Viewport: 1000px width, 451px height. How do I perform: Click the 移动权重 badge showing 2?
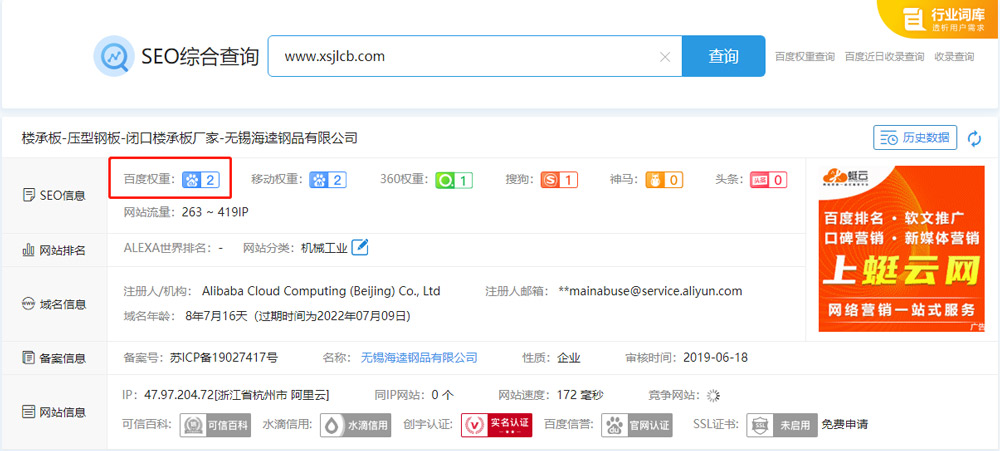point(328,180)
